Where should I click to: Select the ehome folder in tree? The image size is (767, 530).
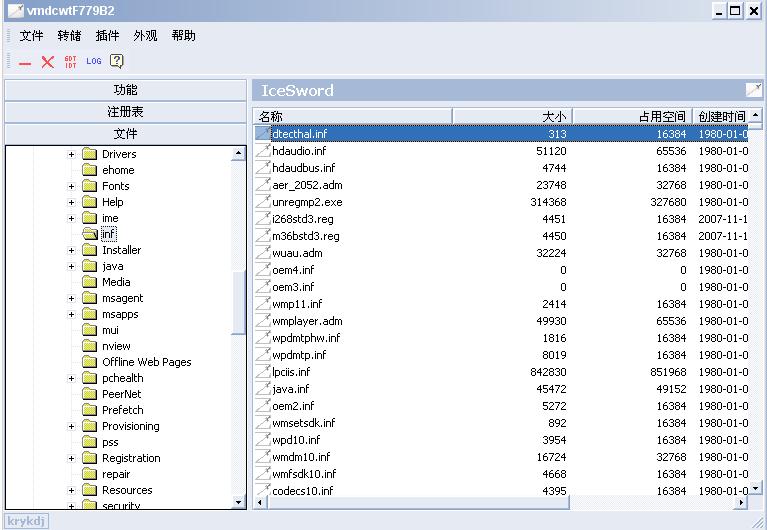[x=118, y=170]
